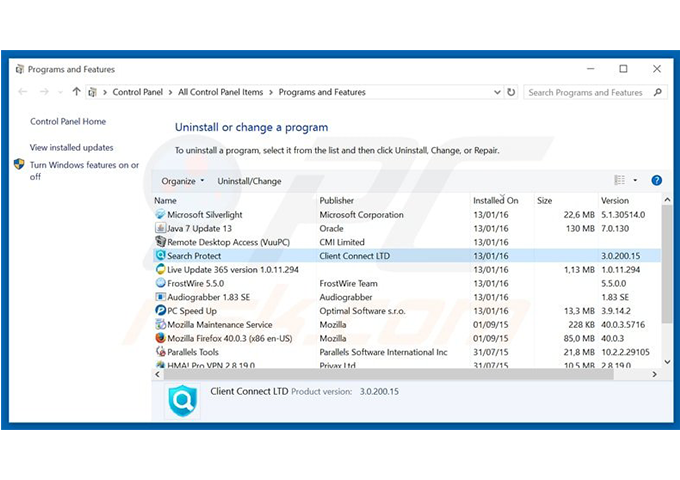Screen dimensions: 680x480
Task: Click the Programs and Features breadcrumb
Action: tap(322, 92)
